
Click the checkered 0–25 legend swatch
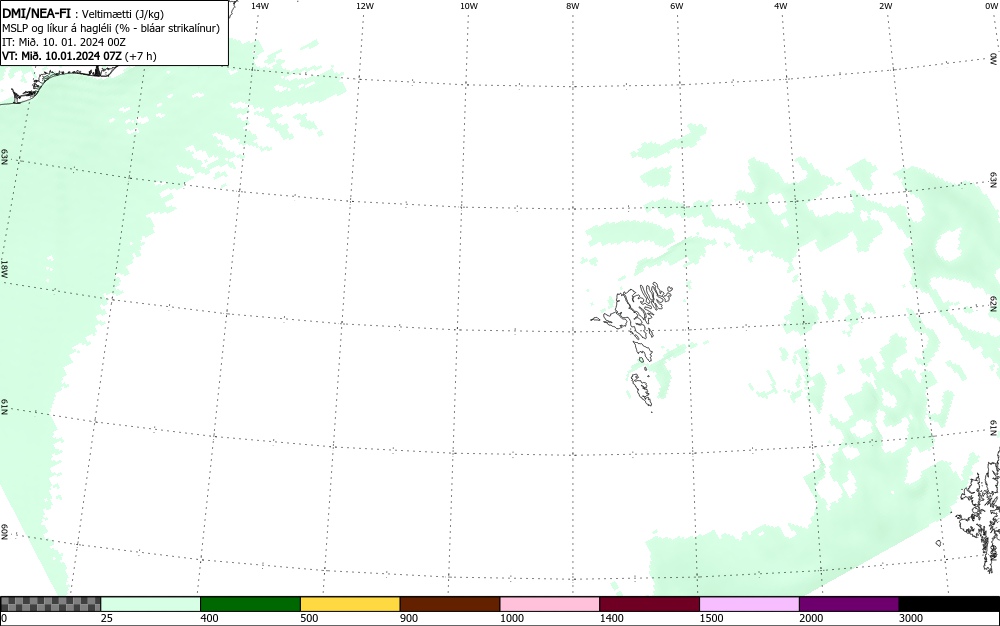pyautogui.click(x=50, y=604)
